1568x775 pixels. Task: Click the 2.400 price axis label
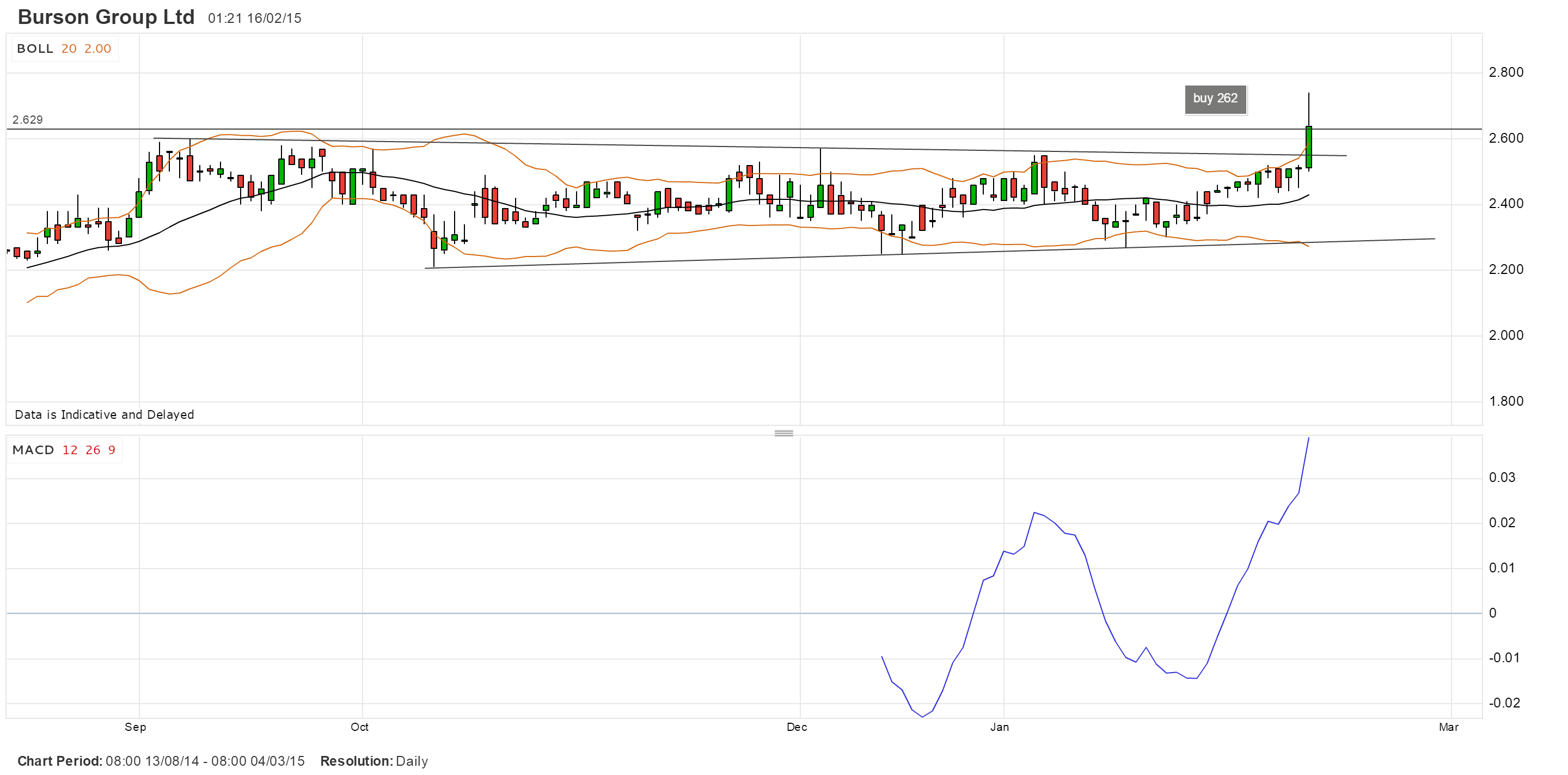point(1506,203)
